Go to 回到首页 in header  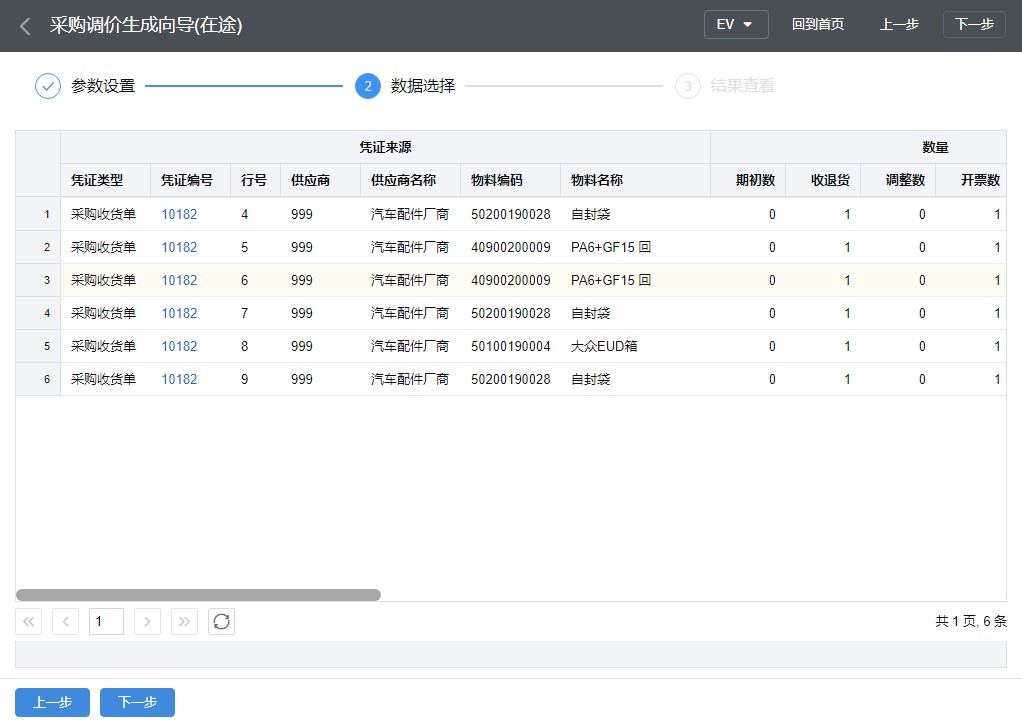click(x=817, y=25)
